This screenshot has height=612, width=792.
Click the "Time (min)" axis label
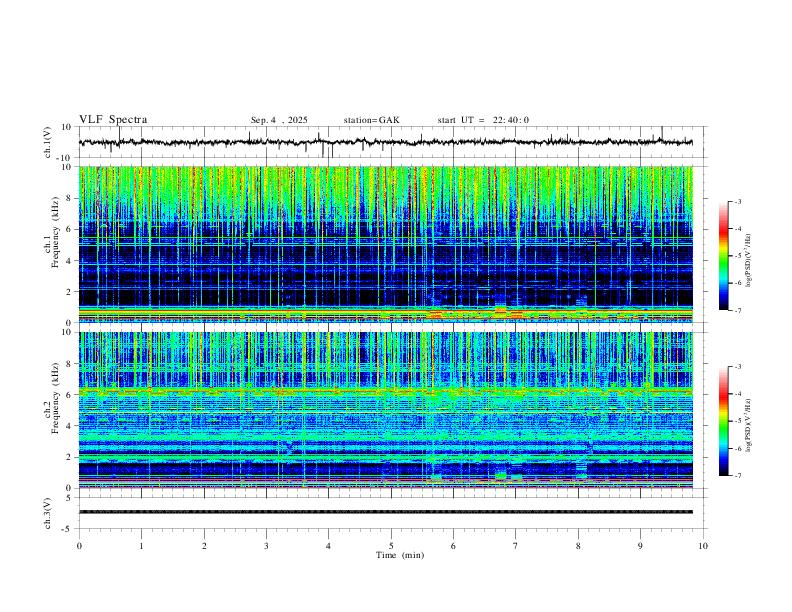tap(400, 555)
